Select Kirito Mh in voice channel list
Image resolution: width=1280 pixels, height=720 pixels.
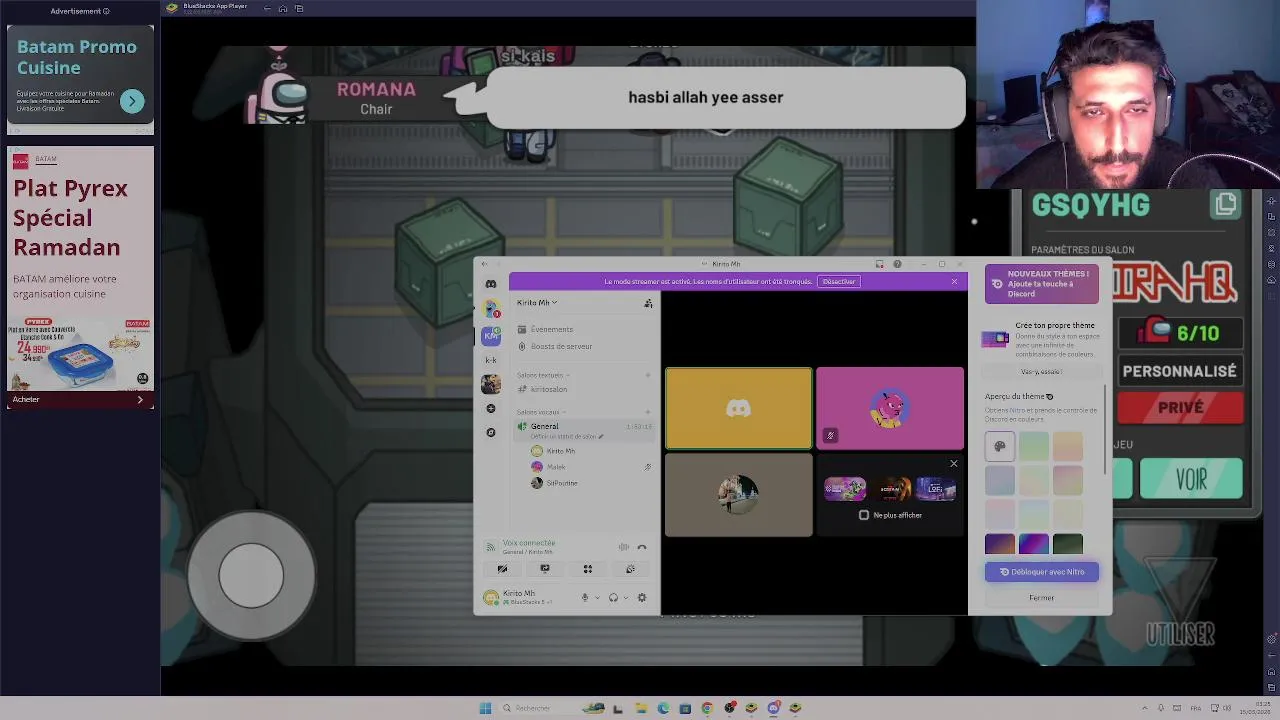[x=560, y=451]
